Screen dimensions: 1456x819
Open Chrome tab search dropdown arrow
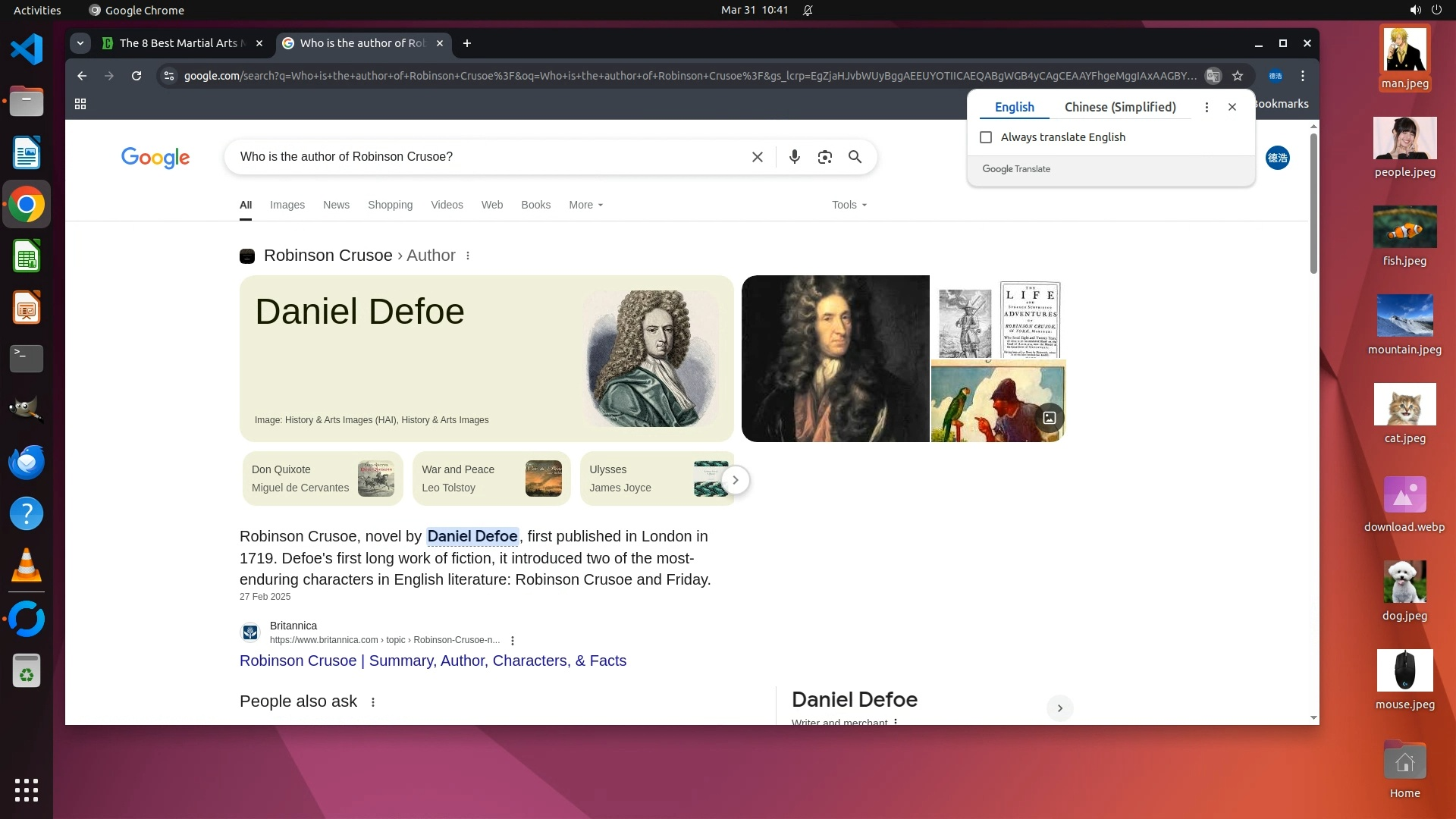(80, 43)
